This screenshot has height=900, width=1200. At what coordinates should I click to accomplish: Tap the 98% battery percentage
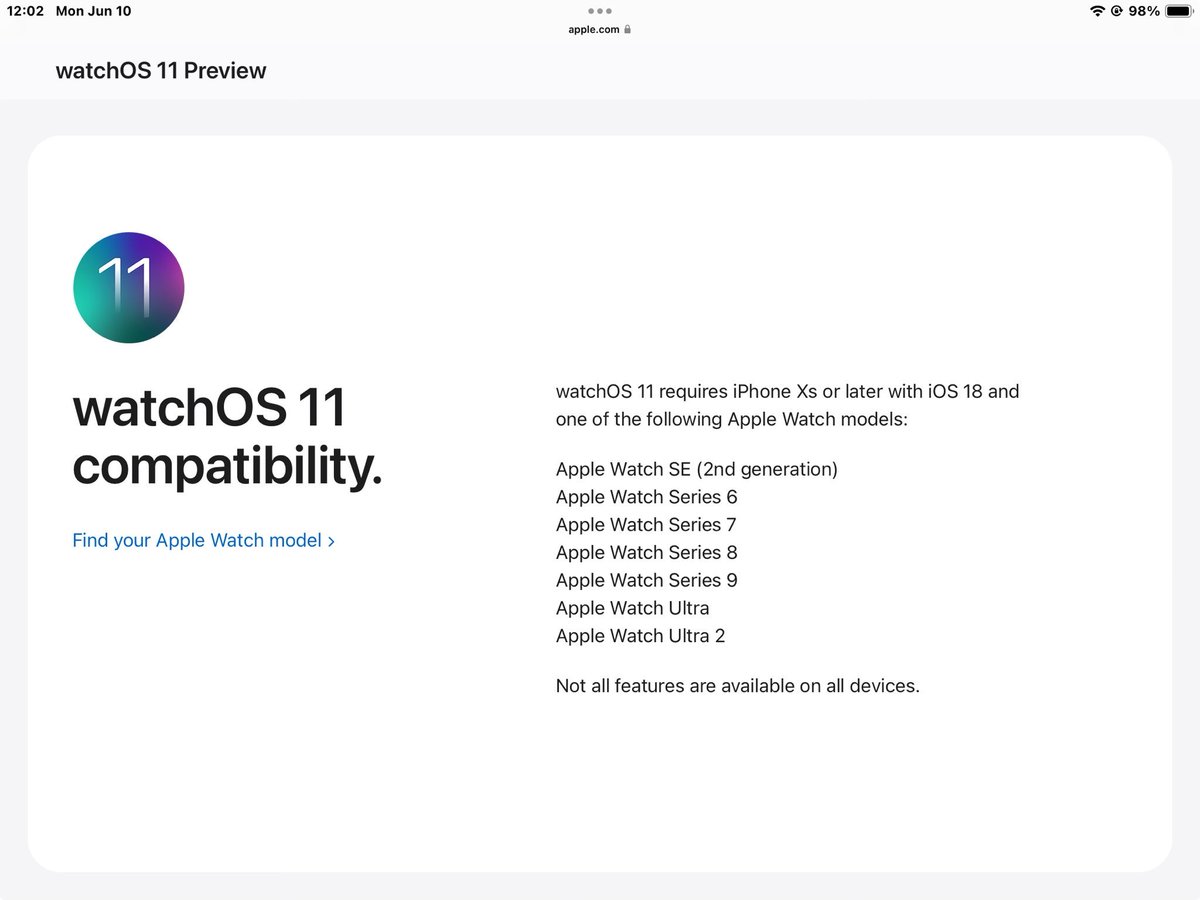click(x=1143, y=11)
